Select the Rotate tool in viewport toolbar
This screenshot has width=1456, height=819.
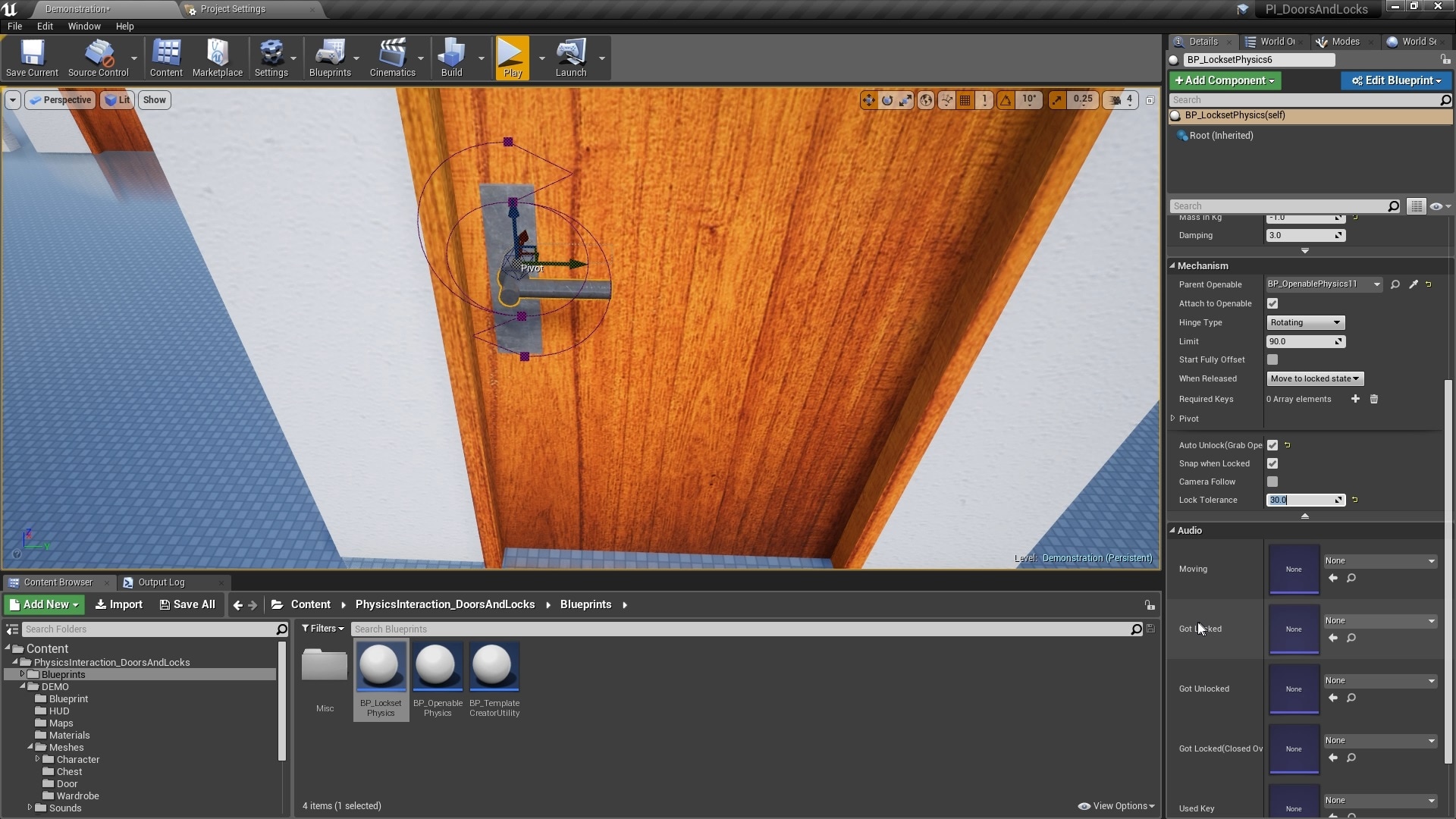(887, 99)
